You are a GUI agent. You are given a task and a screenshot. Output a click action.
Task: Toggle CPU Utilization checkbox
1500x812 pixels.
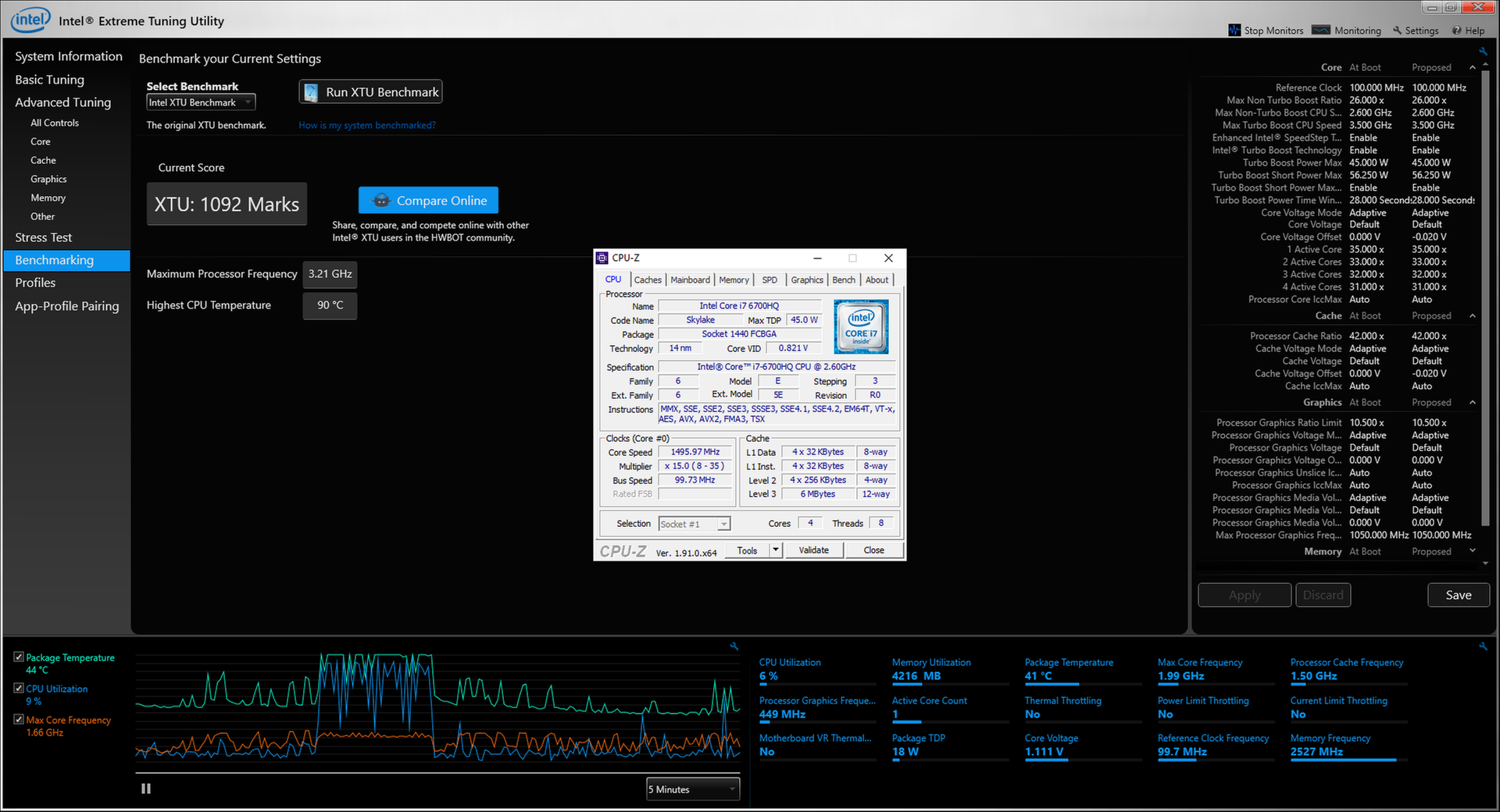(x=19, y=689)
